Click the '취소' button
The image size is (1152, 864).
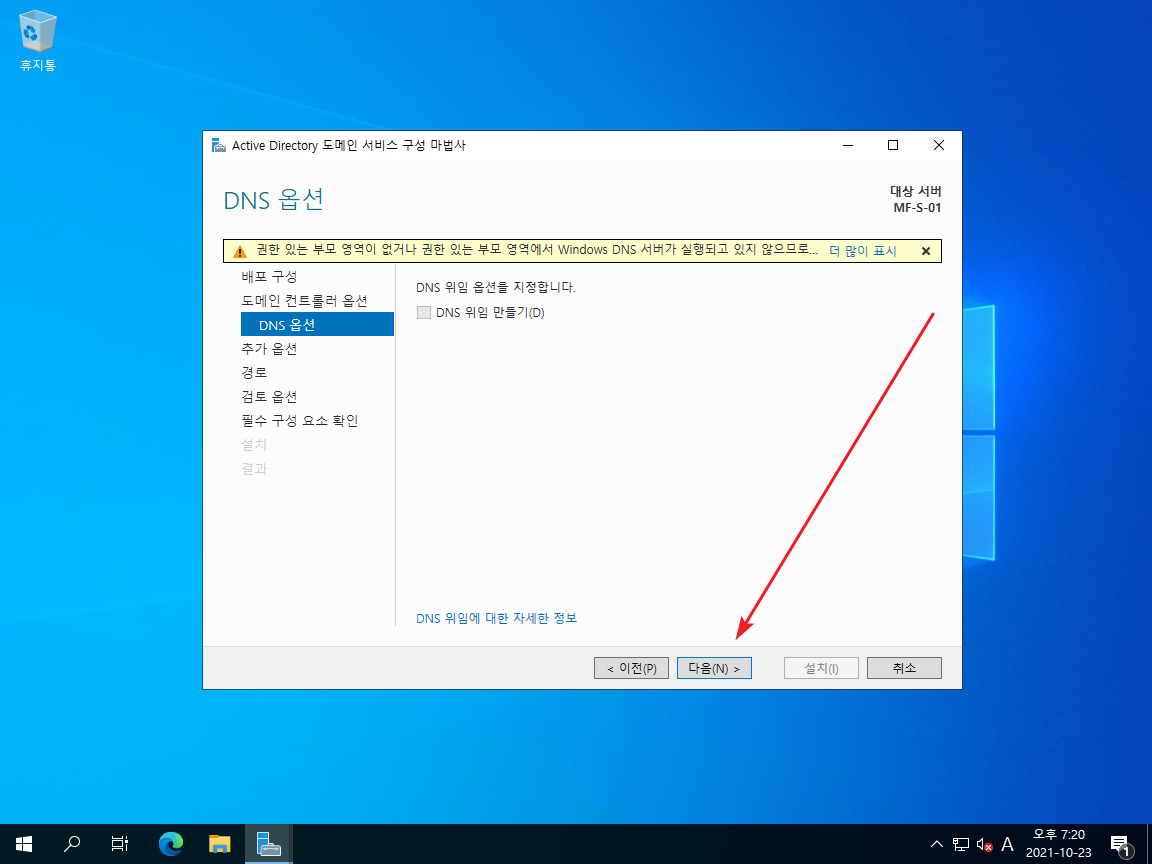pyautogui.click(x=904, y=668)
